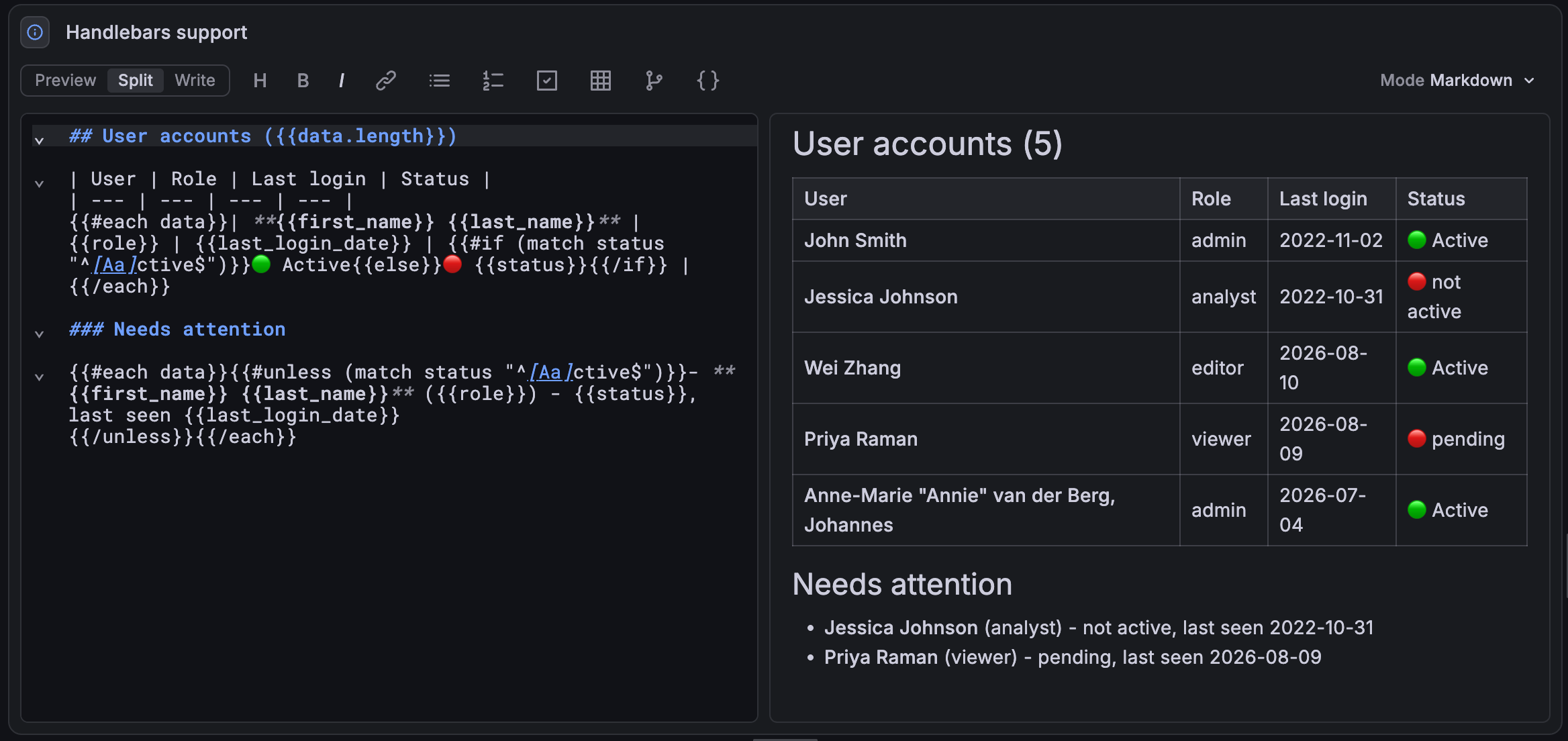Click the 'viewer' role cell
The height and width of the screenshot is (741, 1568).
tap(1224, 439)
